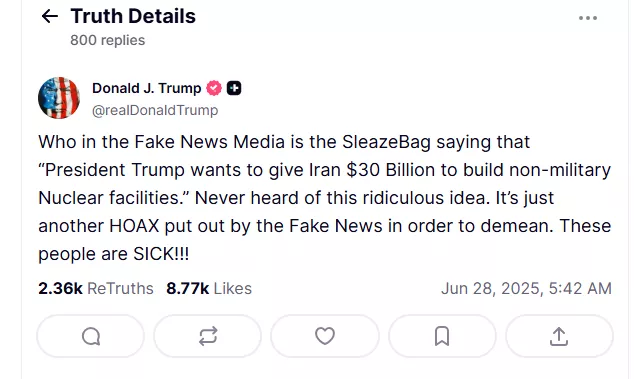Viewport: 634px width, 379px height.
Task: Open the three-dots more options menu
Action: 588,18
